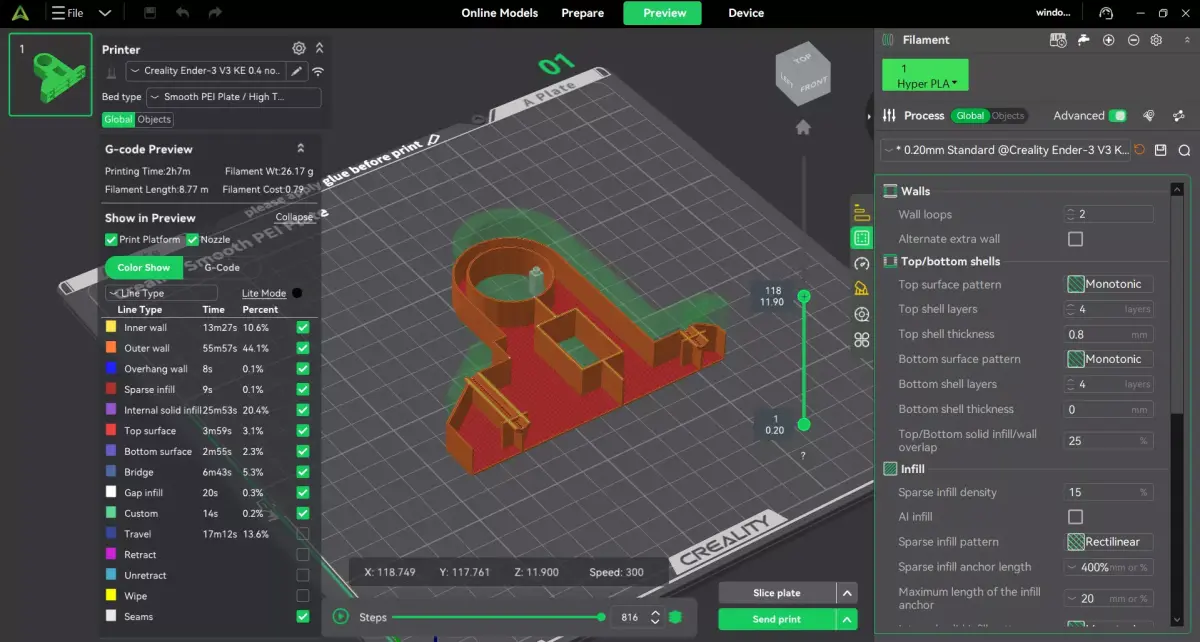
Task: Hide Inner wall lines in preview
Action: 303,327
